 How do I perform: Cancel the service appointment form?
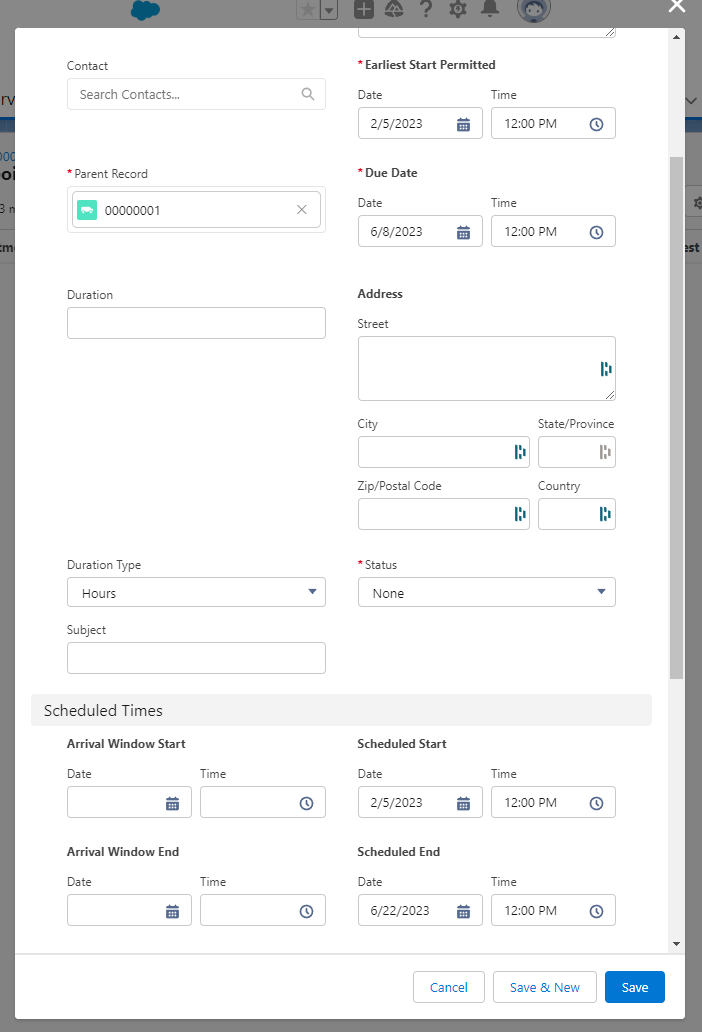coord(448,987)
